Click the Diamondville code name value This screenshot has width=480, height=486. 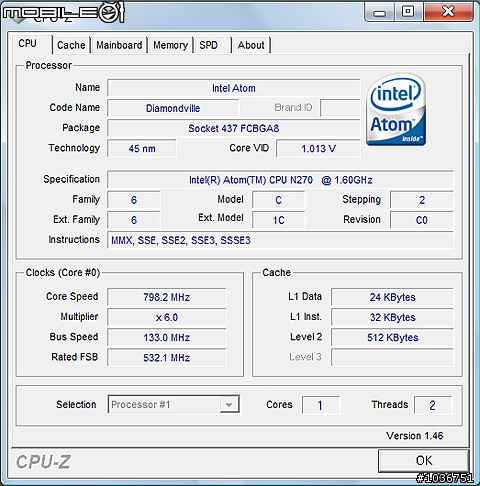coord(173,108)
